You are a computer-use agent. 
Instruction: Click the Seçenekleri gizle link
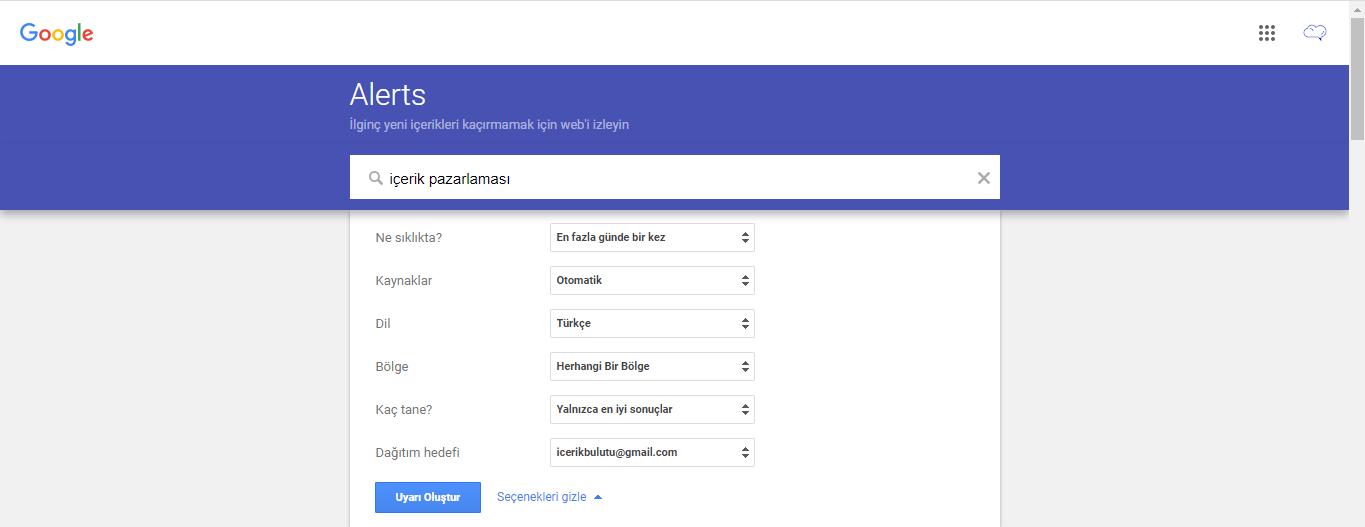(x=549, y=497)
